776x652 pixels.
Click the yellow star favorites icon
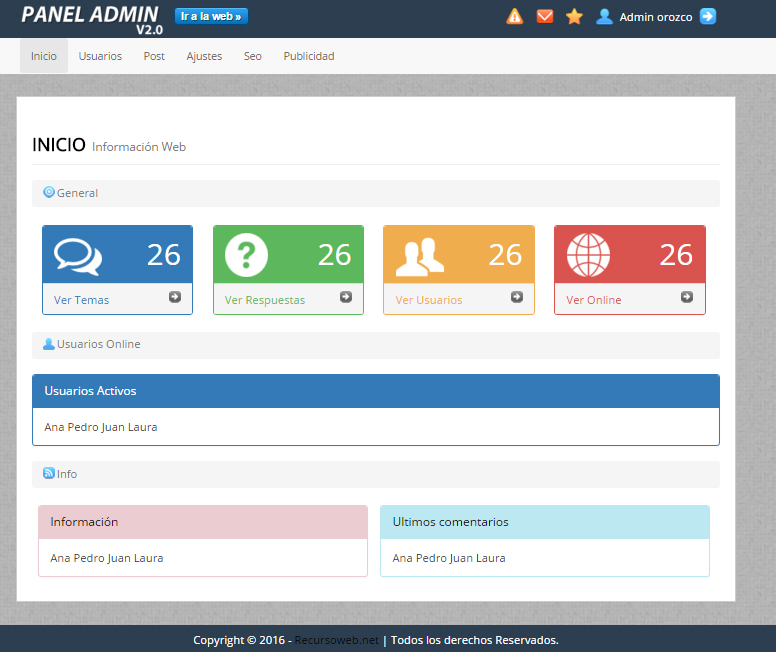coord(574,16)
